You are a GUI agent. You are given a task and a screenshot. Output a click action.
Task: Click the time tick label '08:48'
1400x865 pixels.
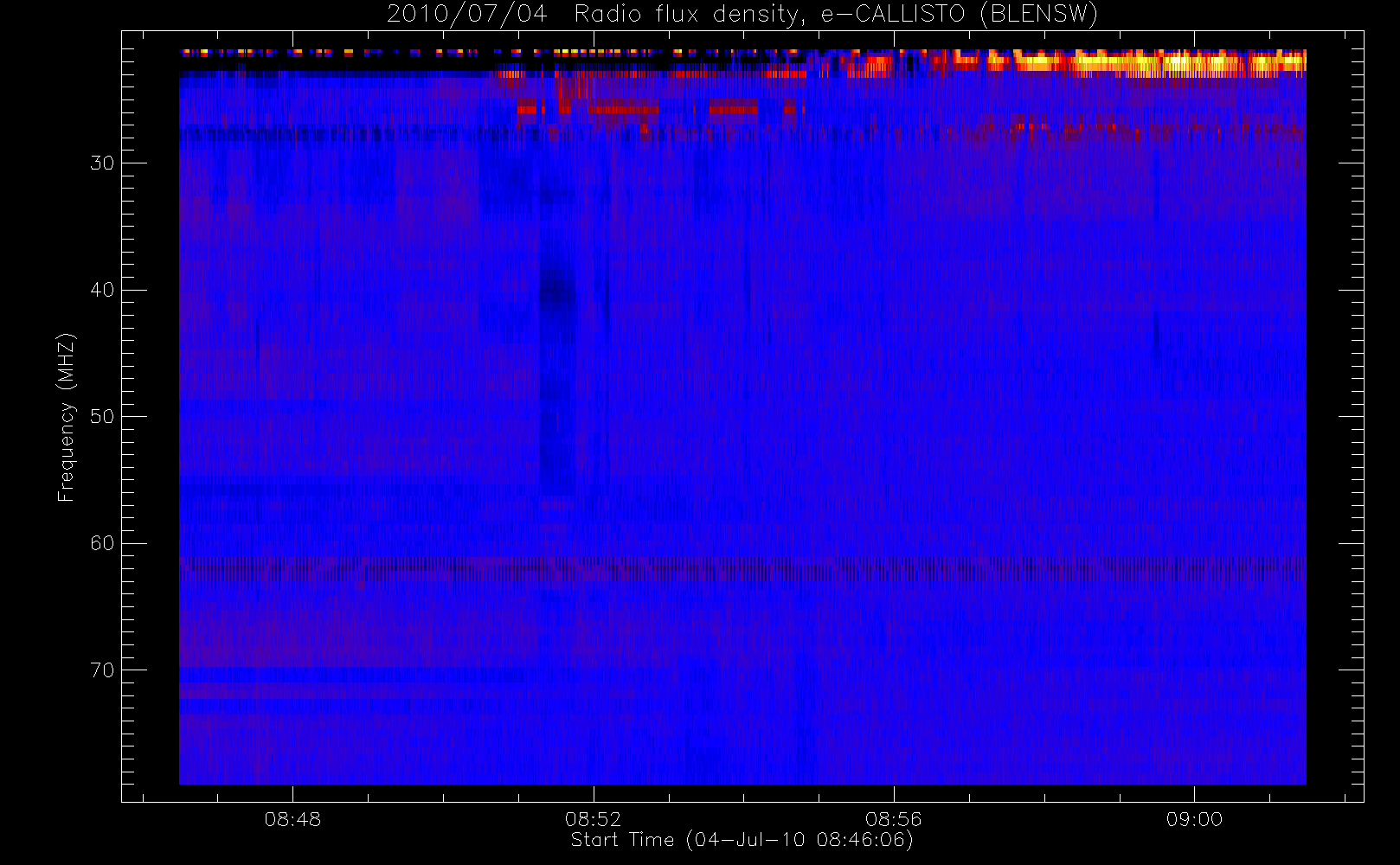click(x=292, y=819)
